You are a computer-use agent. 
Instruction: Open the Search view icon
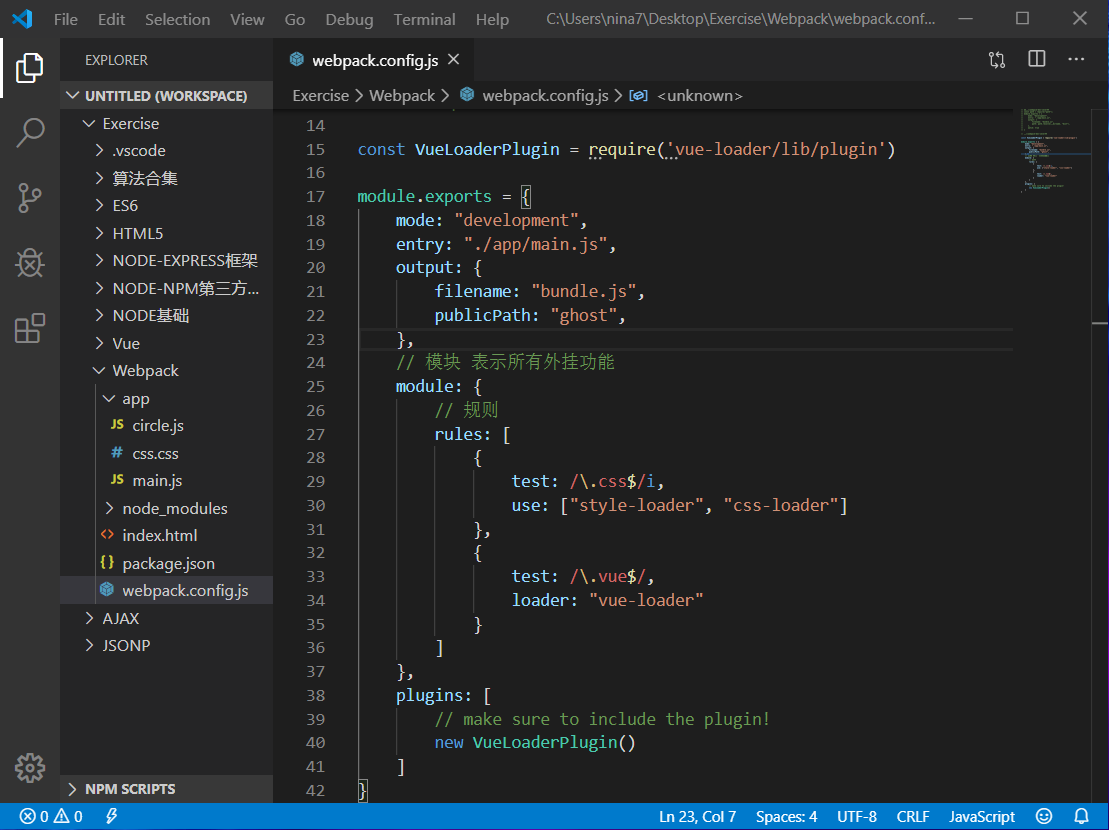30,132
